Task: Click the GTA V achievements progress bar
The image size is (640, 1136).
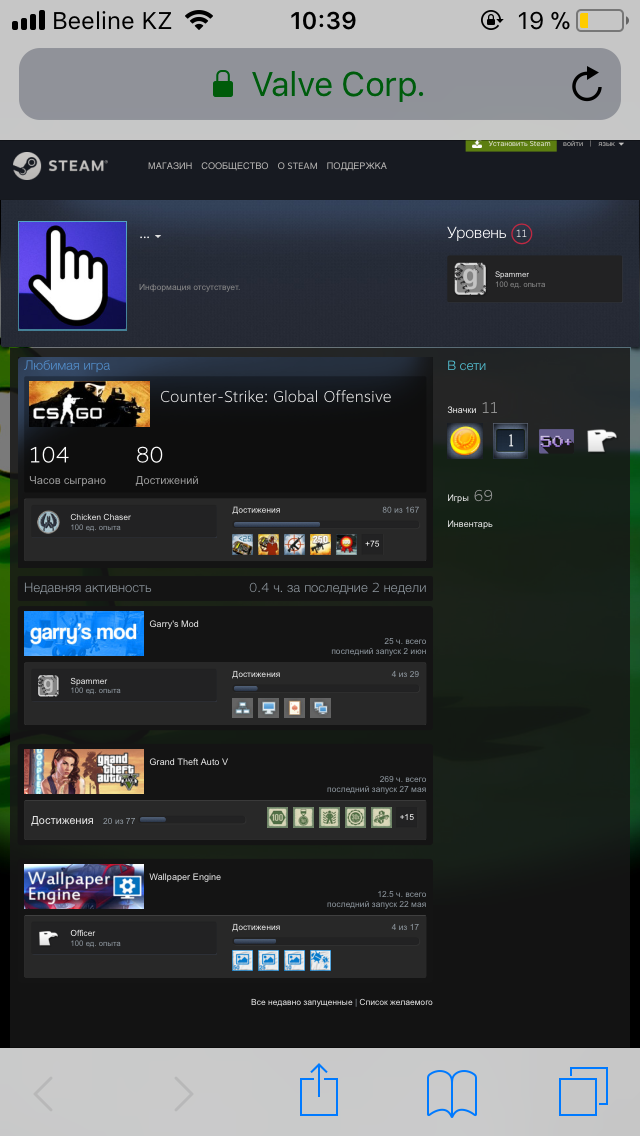Action: pos(192,820)
